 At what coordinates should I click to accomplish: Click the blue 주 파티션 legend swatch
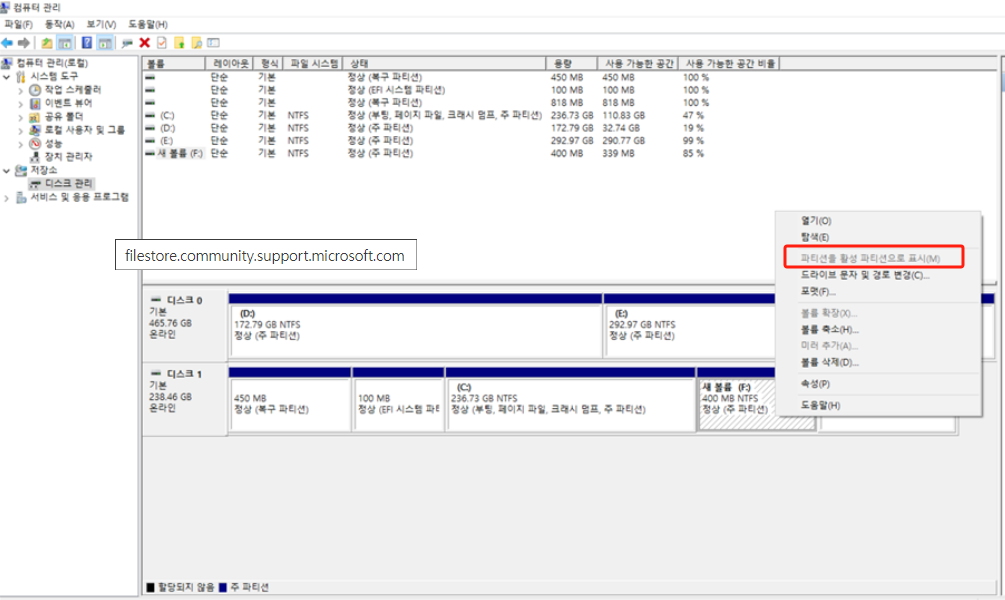tap(223, 587)
